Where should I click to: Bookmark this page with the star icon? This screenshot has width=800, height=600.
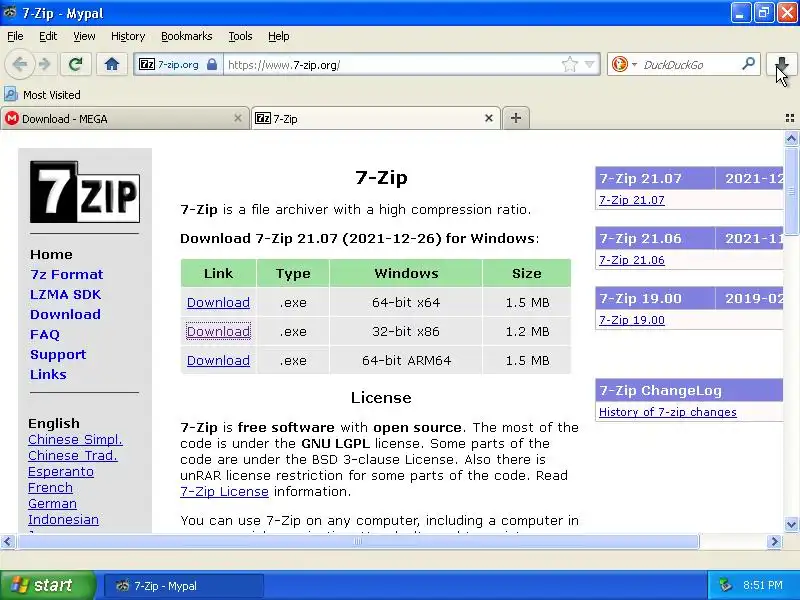569,64
